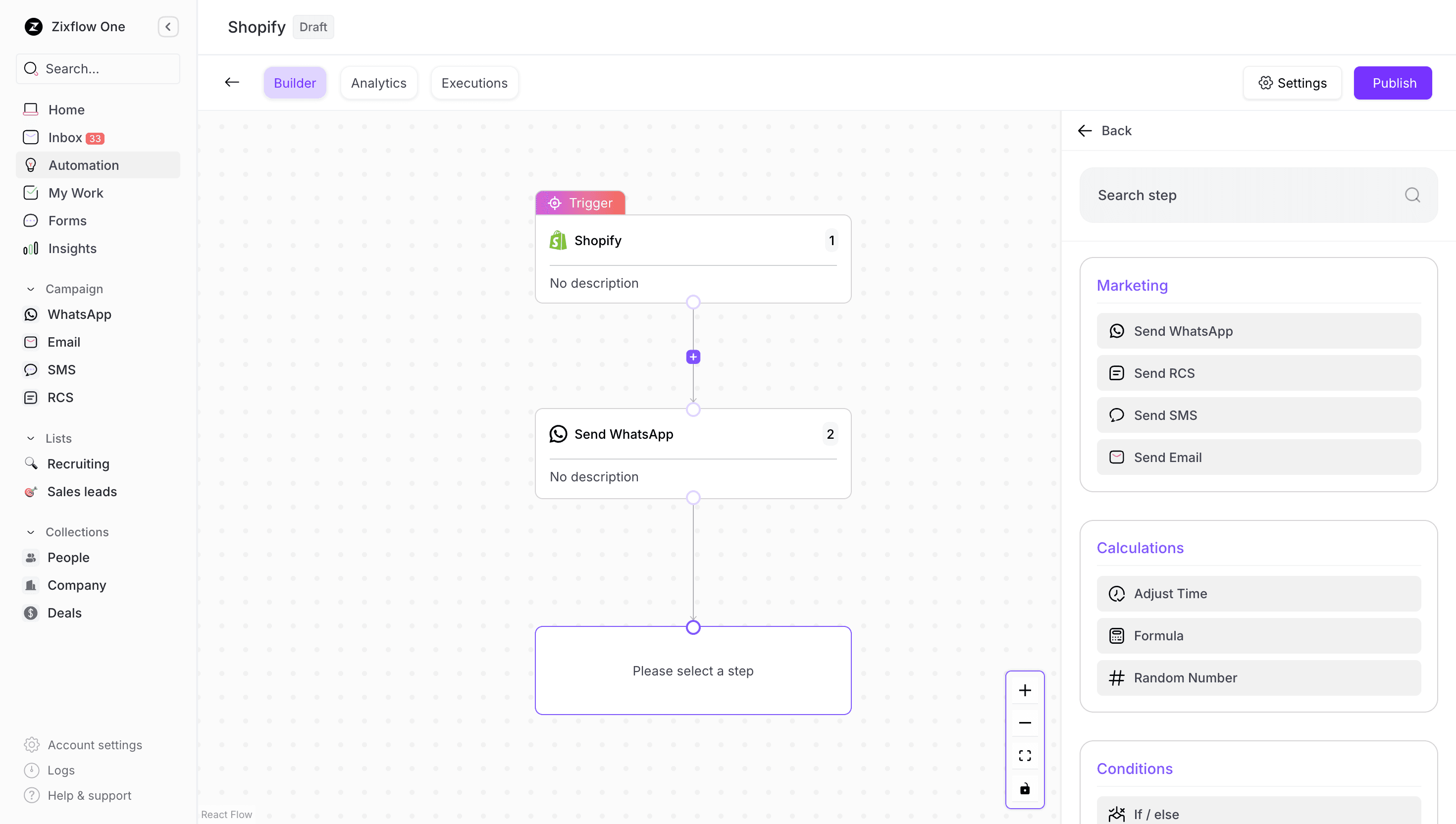Image resolution: width=1456 pixels, height=824 pixels.
Task: Select the Send RCS step
Action: pos(1258,373)
